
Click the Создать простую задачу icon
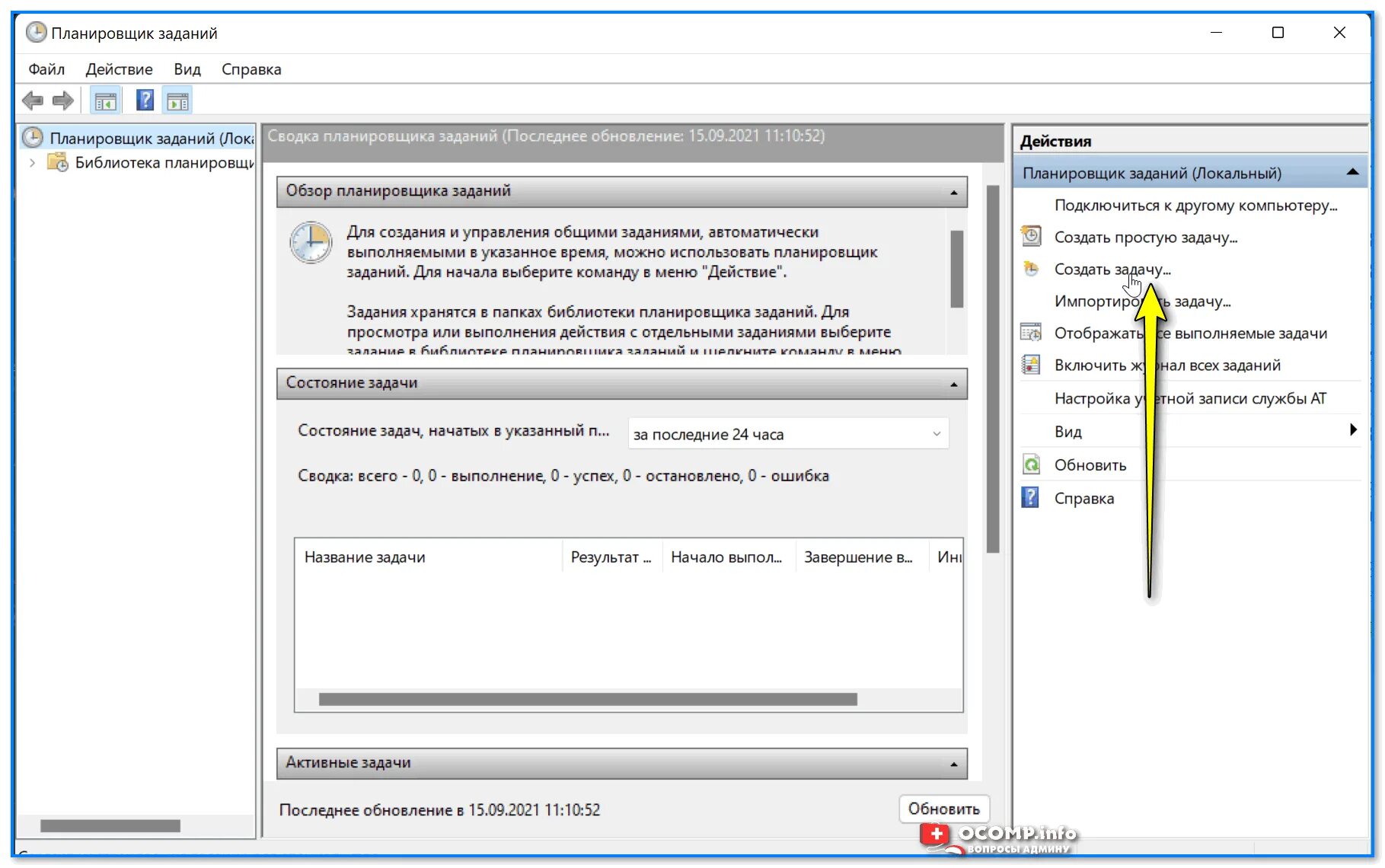click(1031, 237)
